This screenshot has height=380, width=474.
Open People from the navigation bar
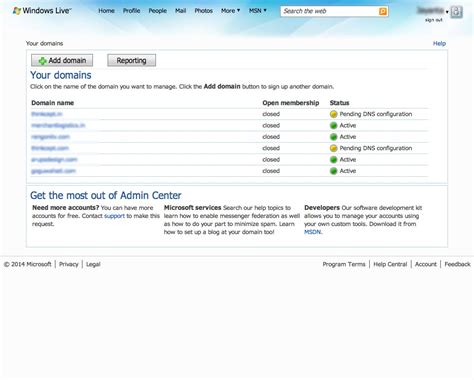pyautogui.click(x=158, y=11)
